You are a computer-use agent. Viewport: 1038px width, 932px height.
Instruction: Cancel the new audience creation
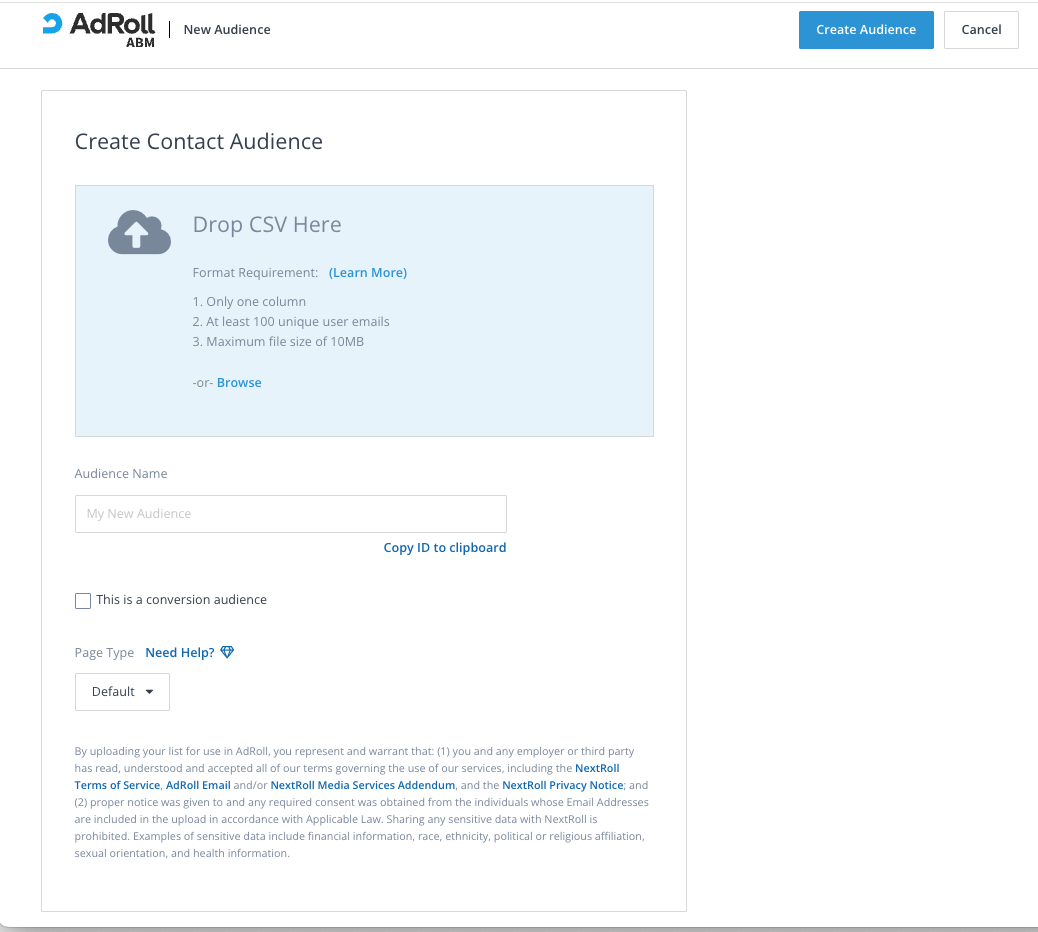tap(980, 30)
